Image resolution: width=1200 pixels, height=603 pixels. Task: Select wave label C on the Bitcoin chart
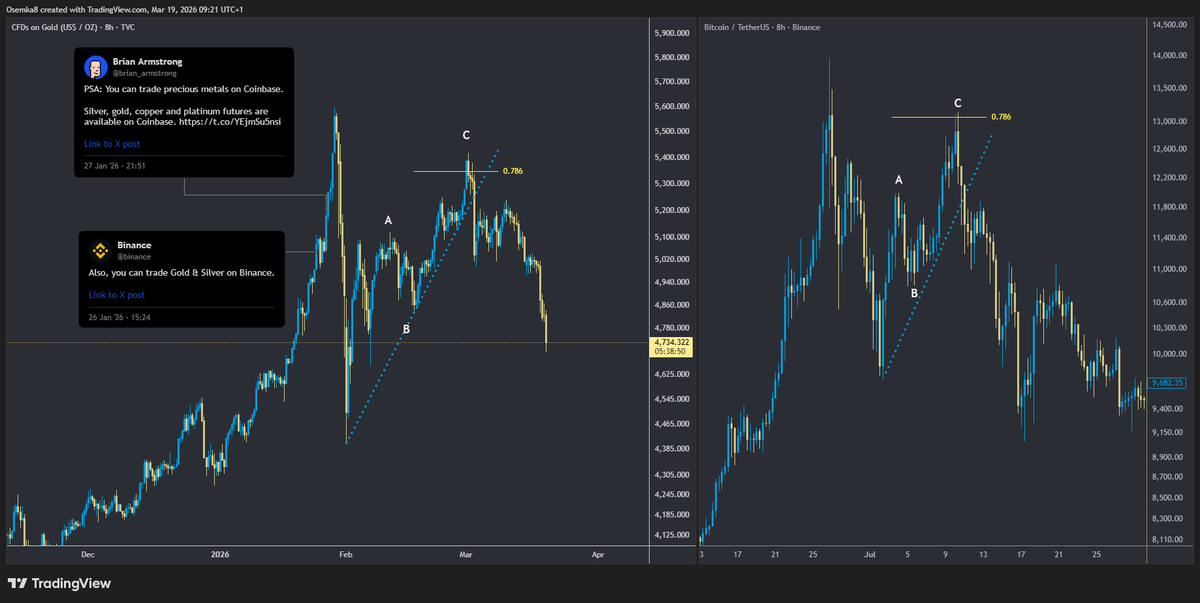tap(958, 103)
